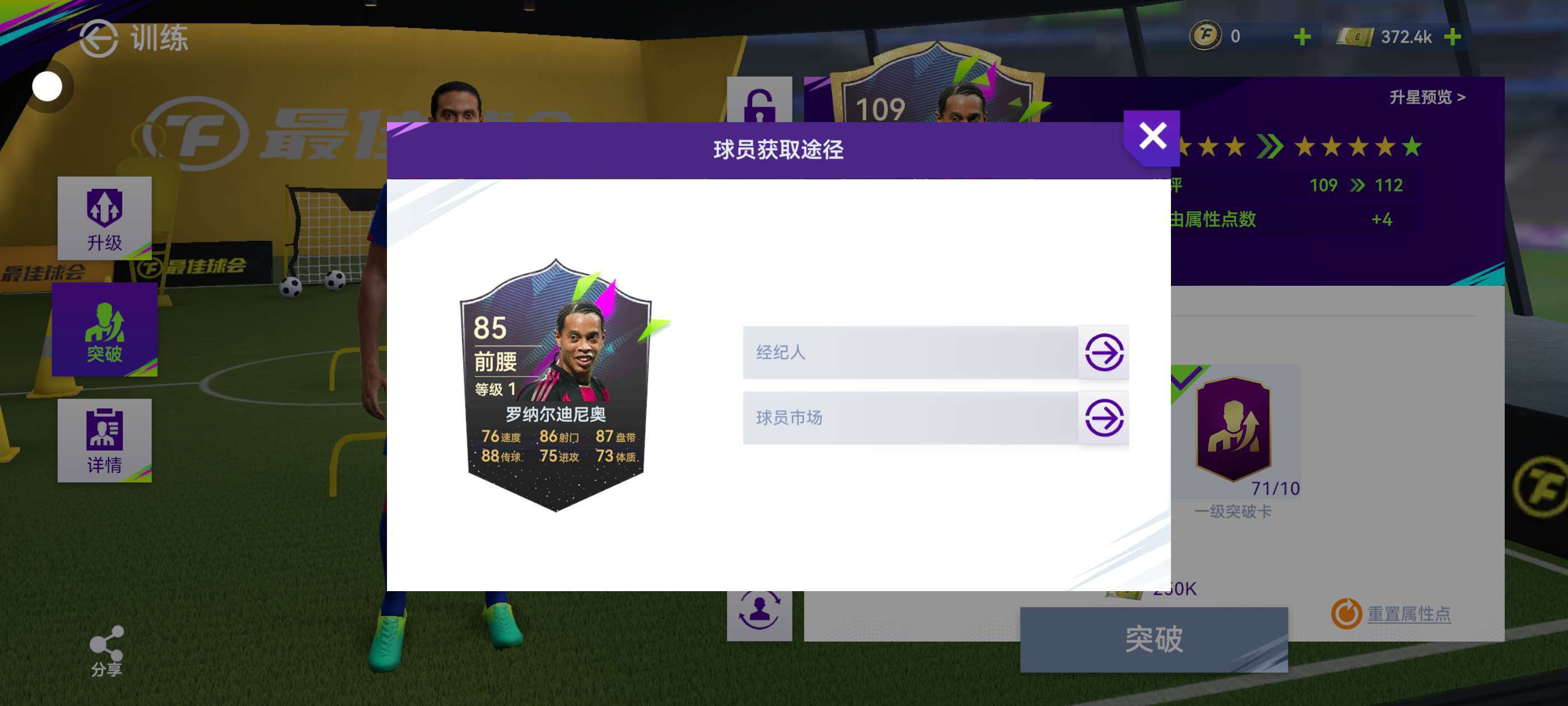The height and width of the screenshot is (706, 1568).
Task: Select the 经纪人 source row
Action: pyautogui.click(x=911, y=352)
